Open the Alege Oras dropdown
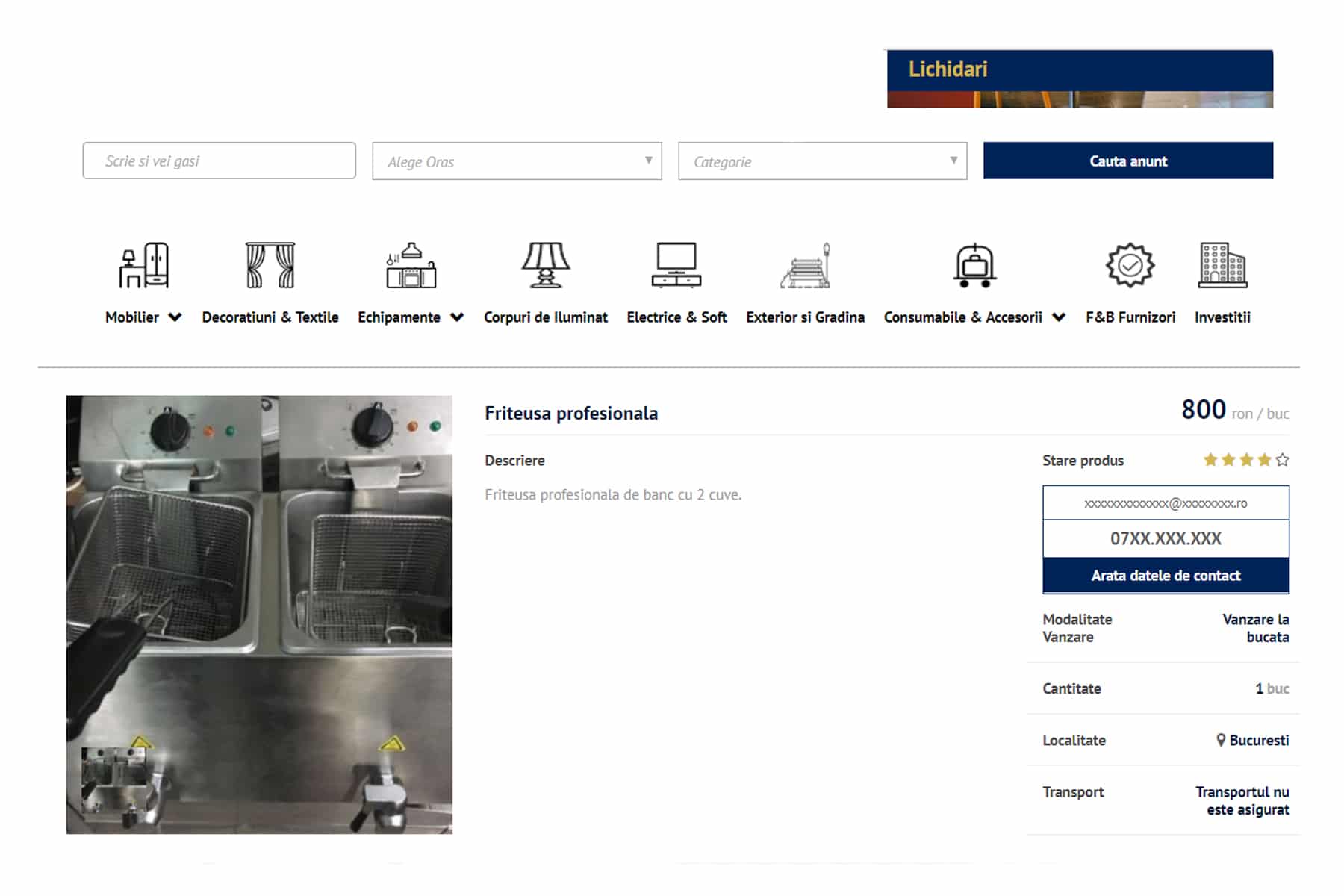The height and width of the screenshot is (896, 1344). pyautogui.click(x=517, y=161)
